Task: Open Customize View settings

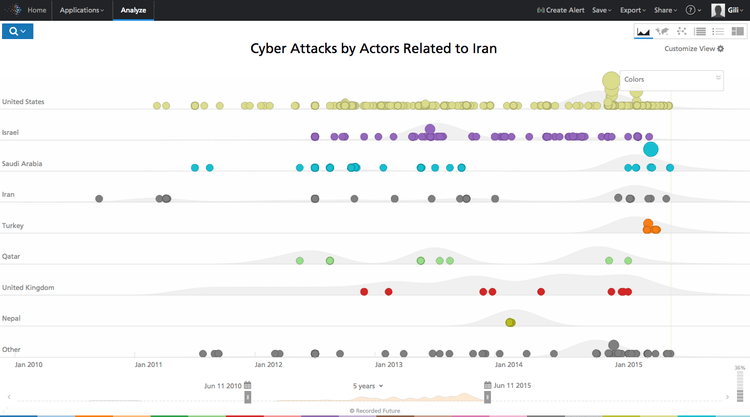Action: [x=694, y=48]
